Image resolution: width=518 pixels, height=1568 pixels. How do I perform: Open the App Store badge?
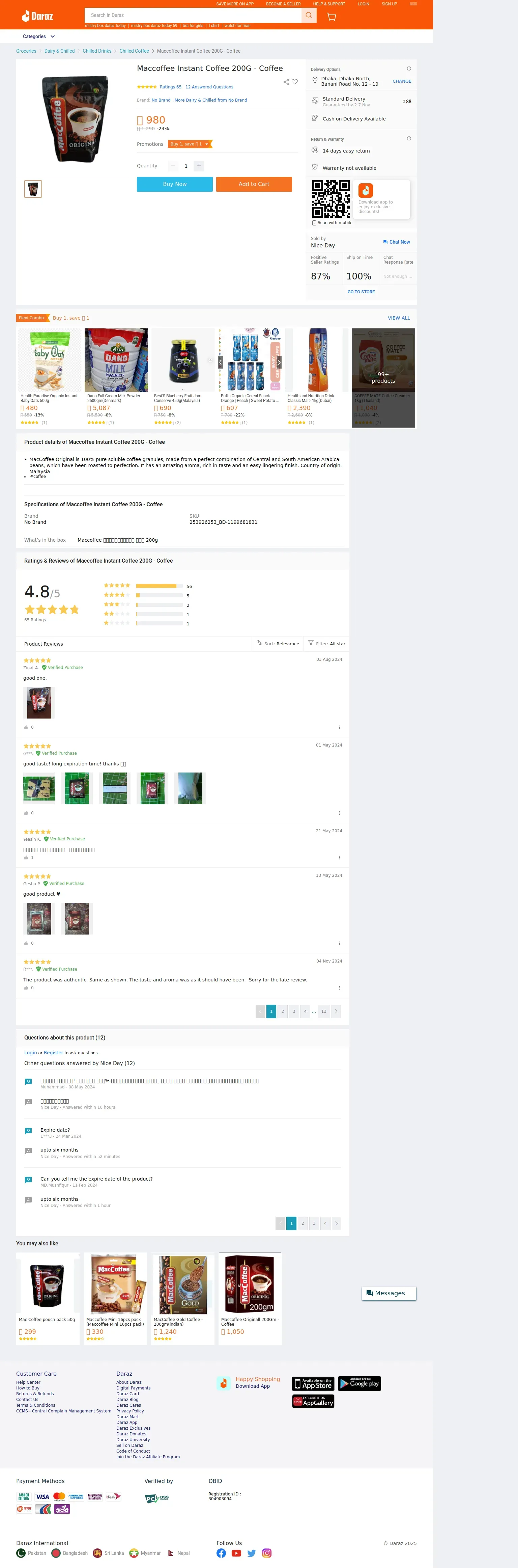pyautogui.click(x=313, y=1384)
